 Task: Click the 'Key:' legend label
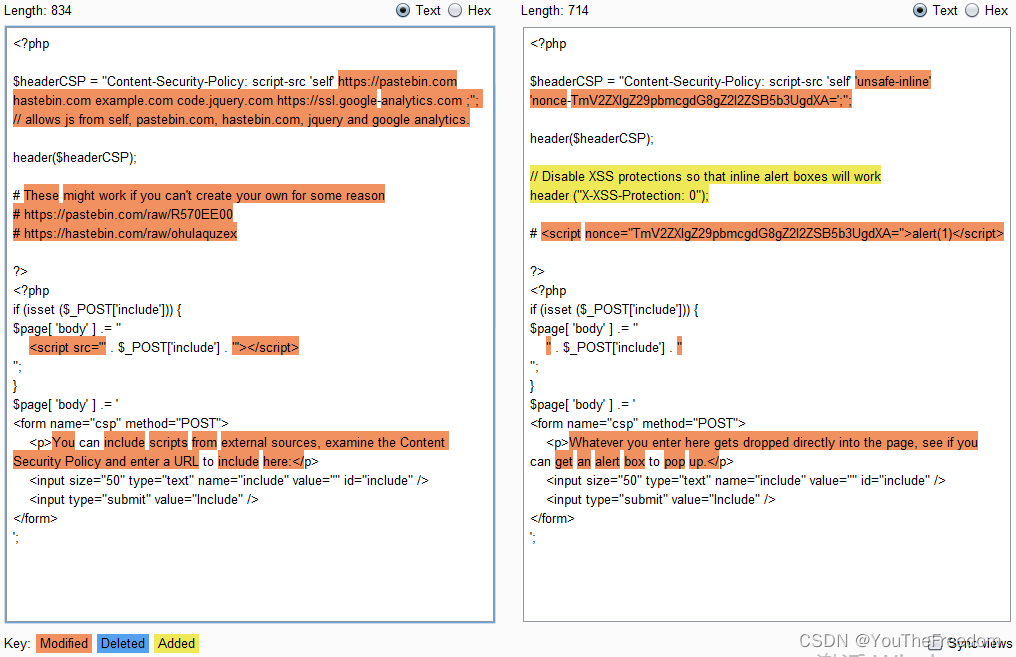coord(17,643)
